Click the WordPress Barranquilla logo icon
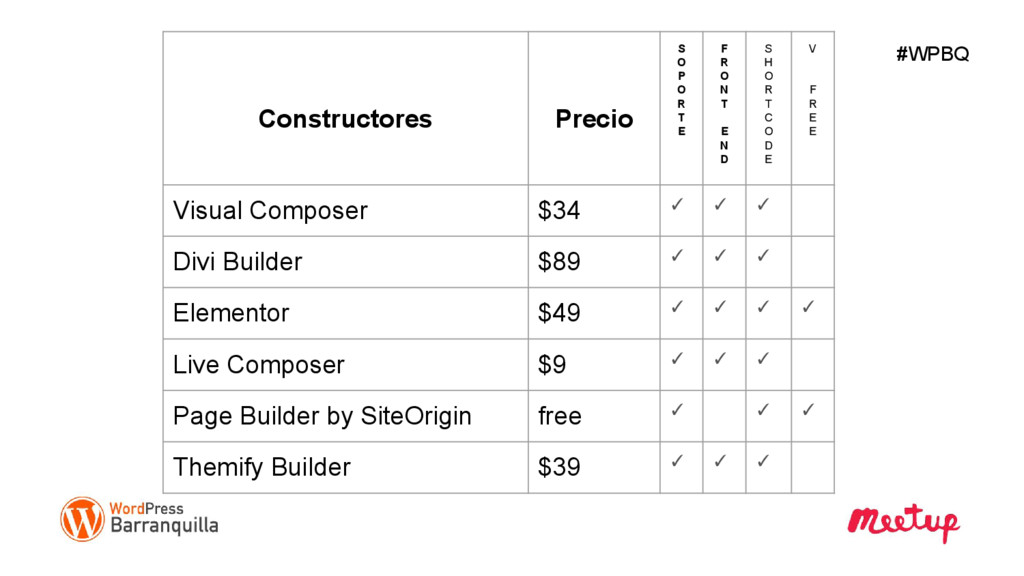 click(82, 519)
